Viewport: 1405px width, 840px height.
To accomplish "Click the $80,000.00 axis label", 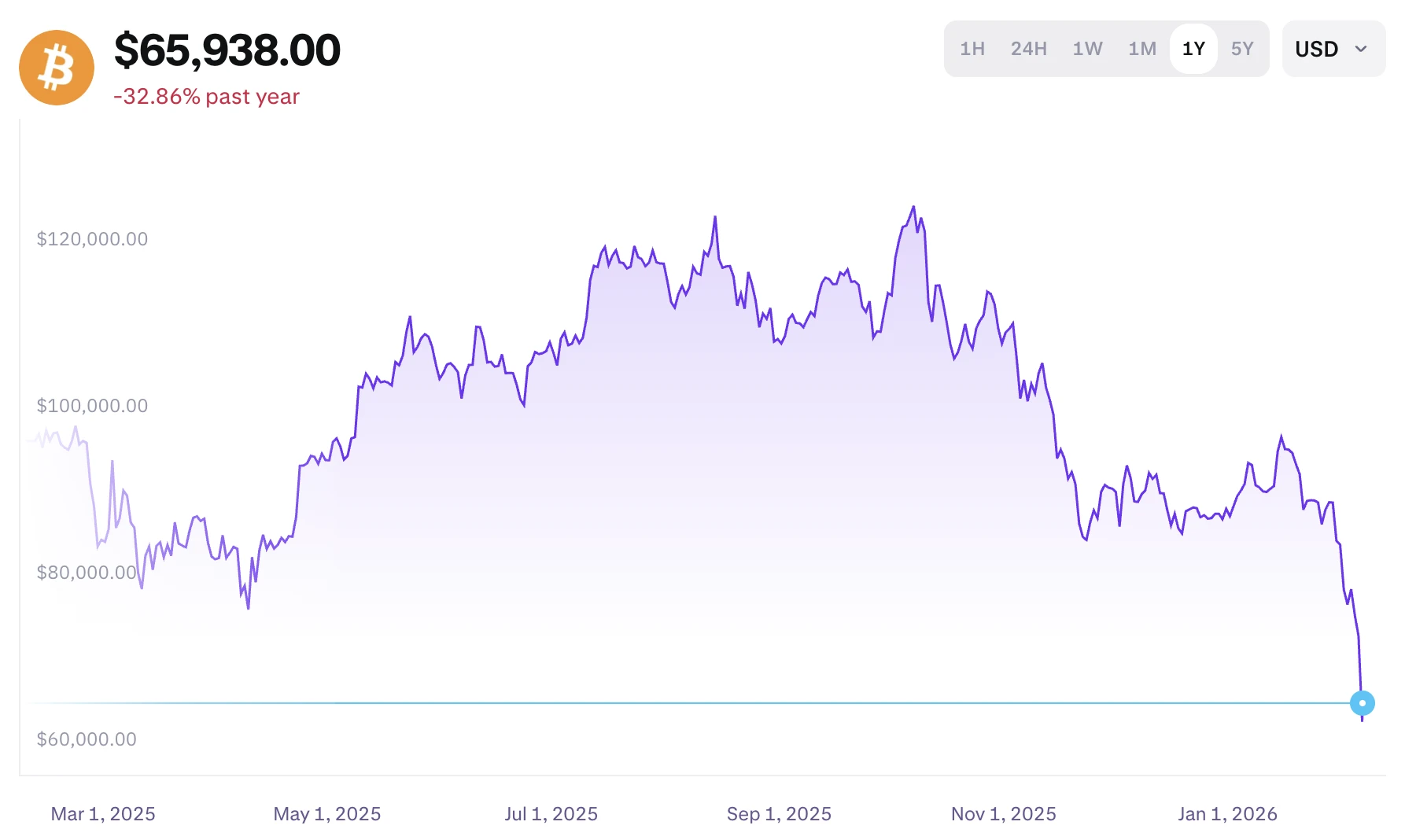I will [87, 573].
